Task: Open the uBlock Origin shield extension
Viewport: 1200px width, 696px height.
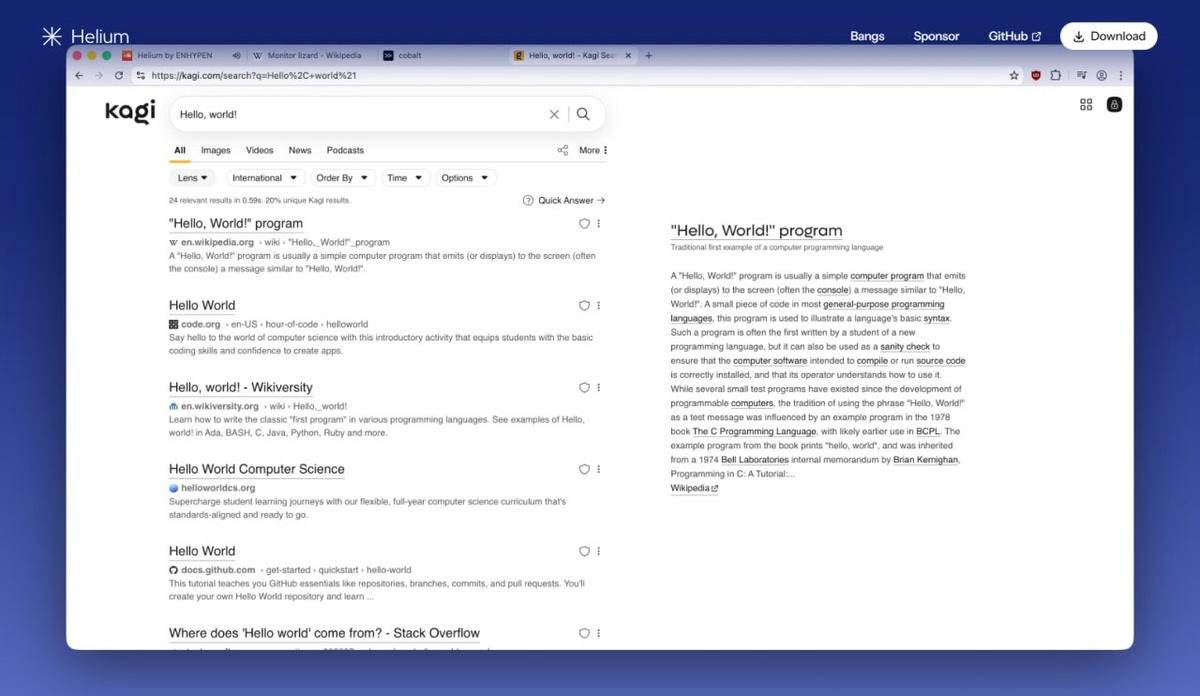Action: pos(1036,75)
